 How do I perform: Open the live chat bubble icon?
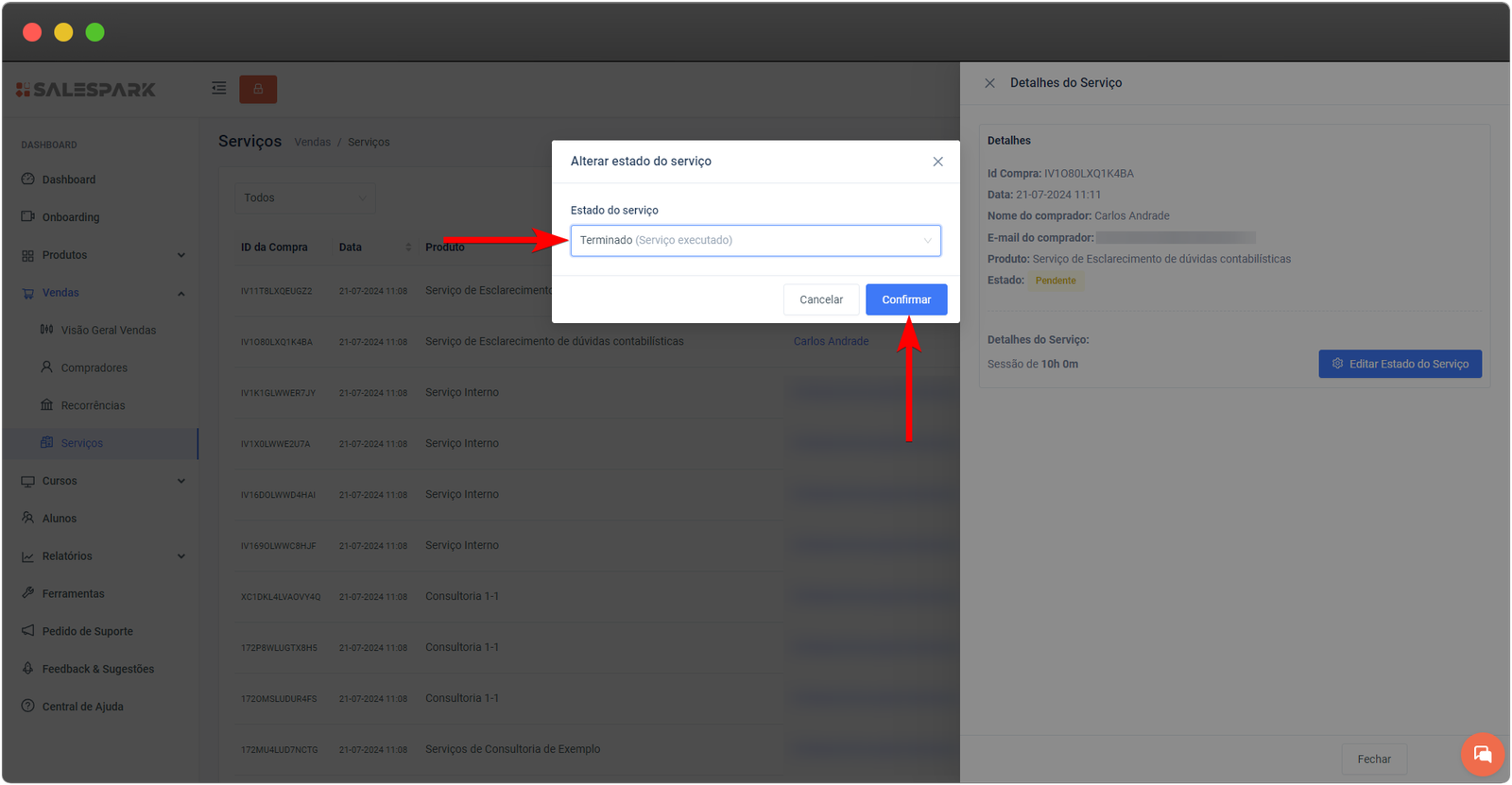(x=1482, y=754)
